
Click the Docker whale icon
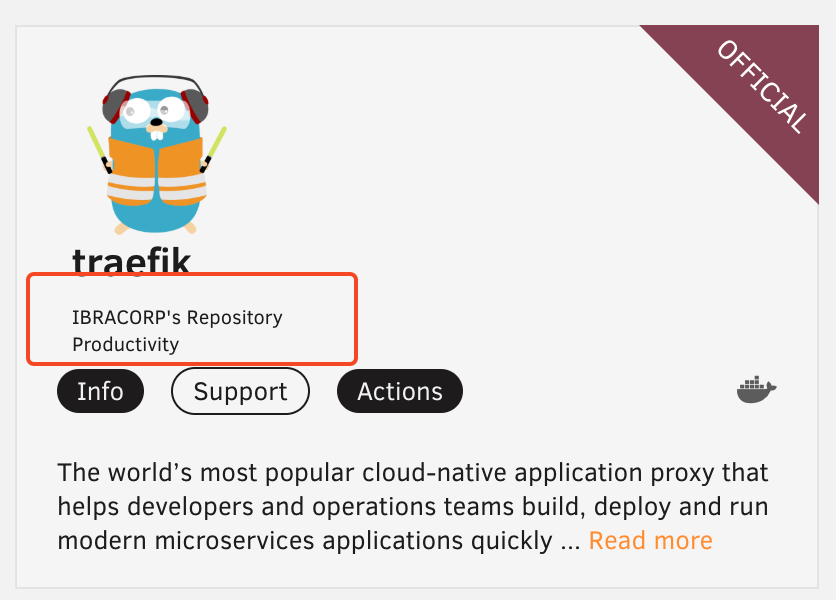point(757,390)
